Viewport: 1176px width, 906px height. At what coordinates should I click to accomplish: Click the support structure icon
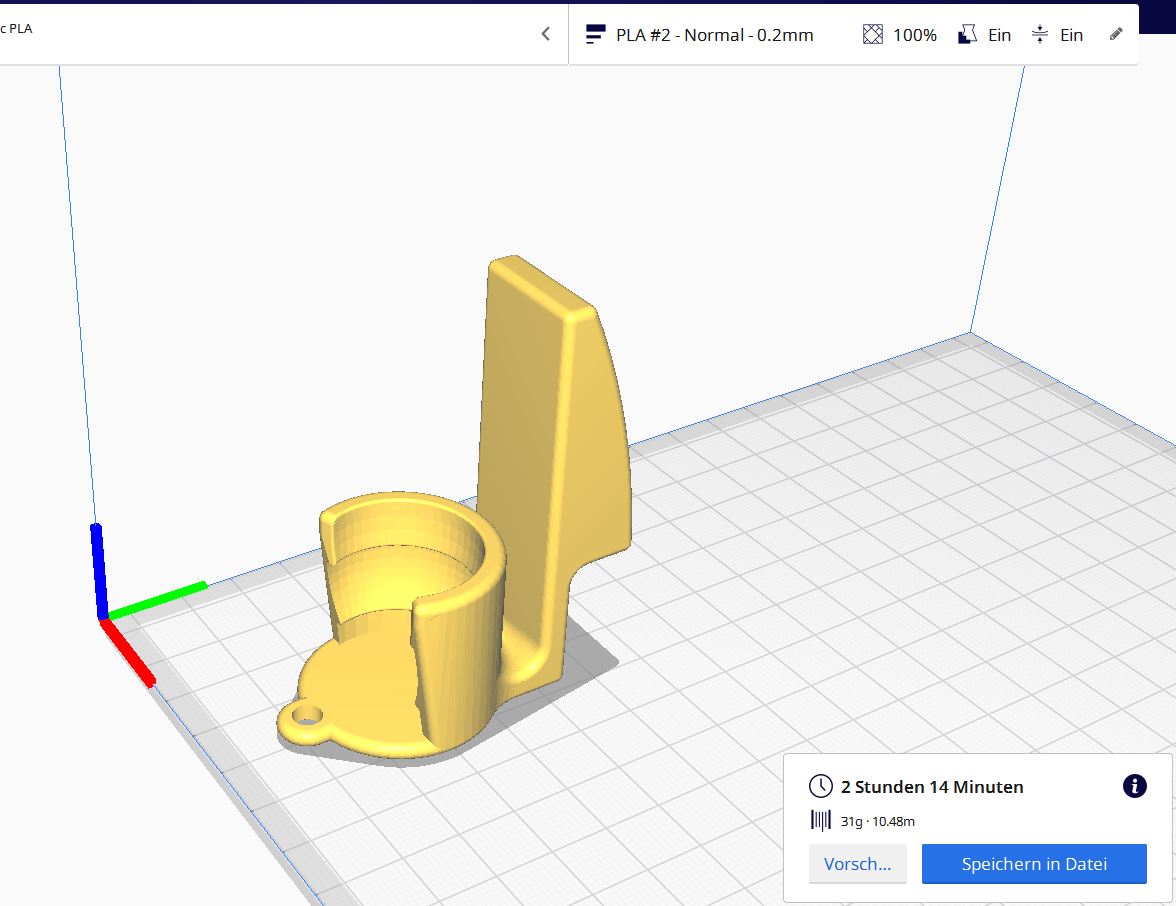click(968, 34)
